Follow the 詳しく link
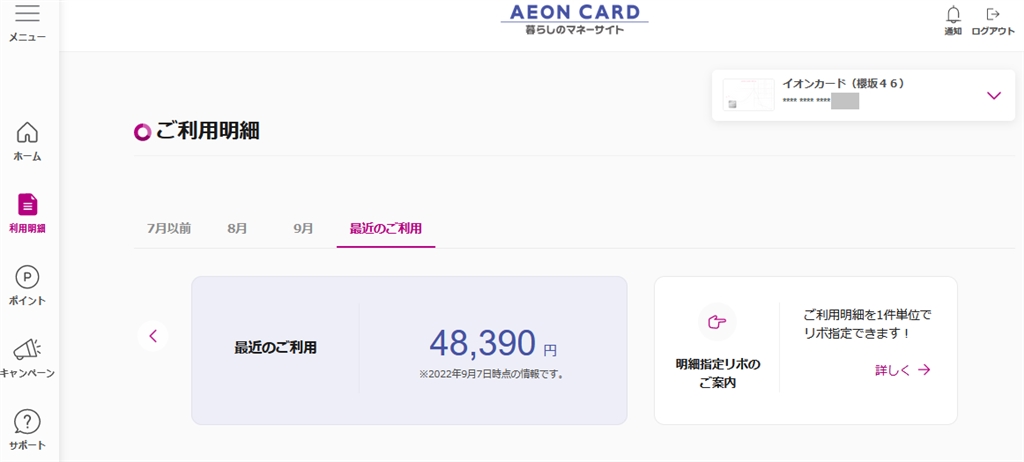The image size is (1024, 462). tap(902, 370)
